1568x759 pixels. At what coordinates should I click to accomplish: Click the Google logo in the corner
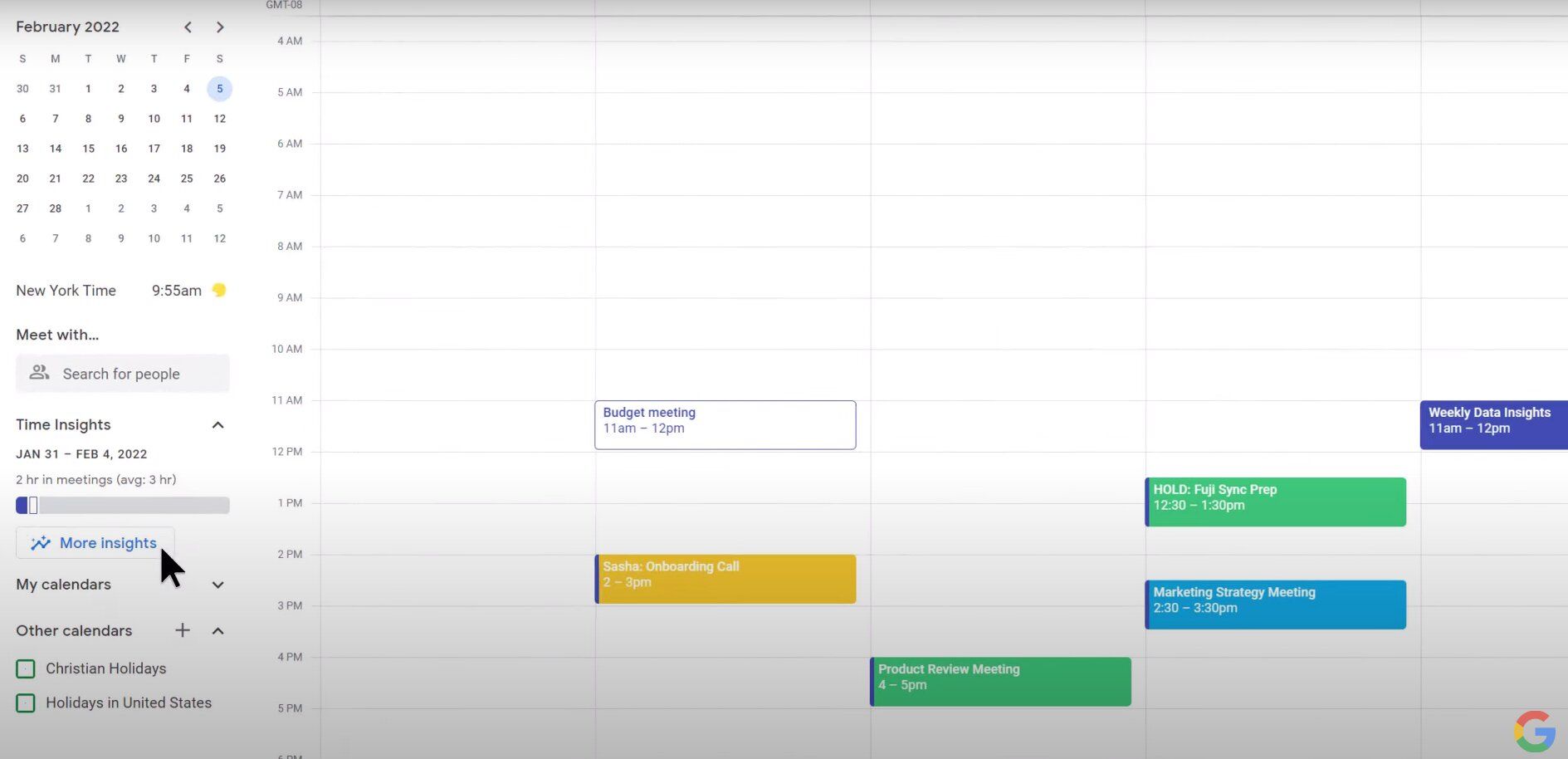[x=1535, y=732]
